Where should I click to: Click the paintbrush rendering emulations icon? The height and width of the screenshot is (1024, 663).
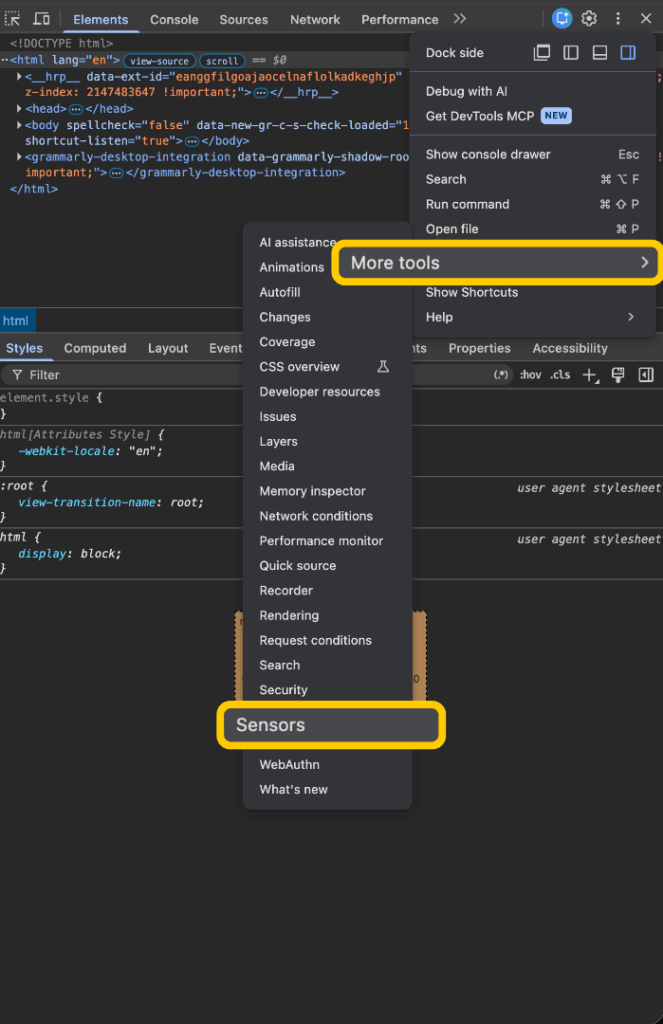click(x=618, y=375)
